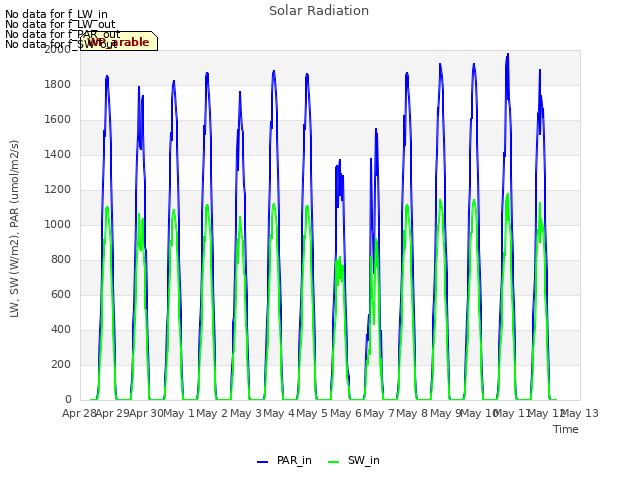Click the low PAR_in peak on May 5

click(340, 161)
